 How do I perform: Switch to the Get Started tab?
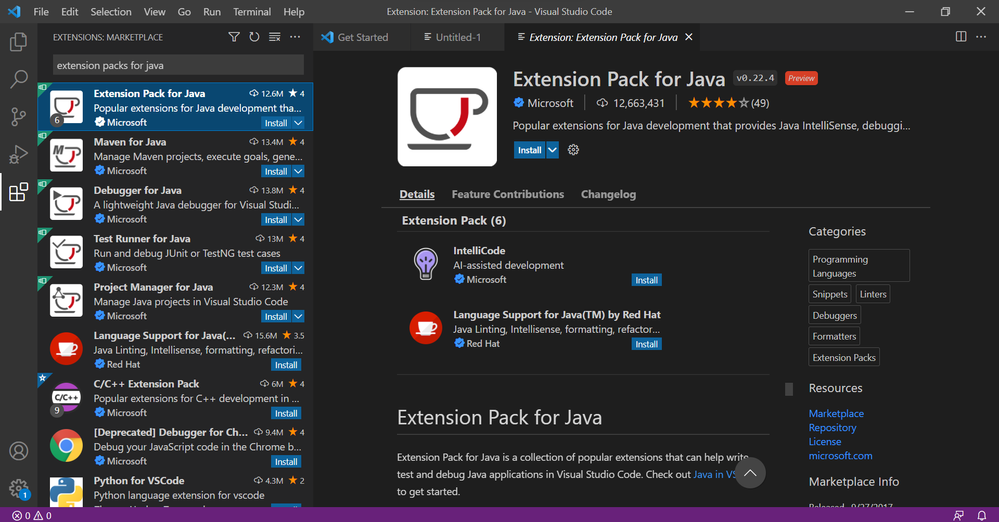coord(362,37)
